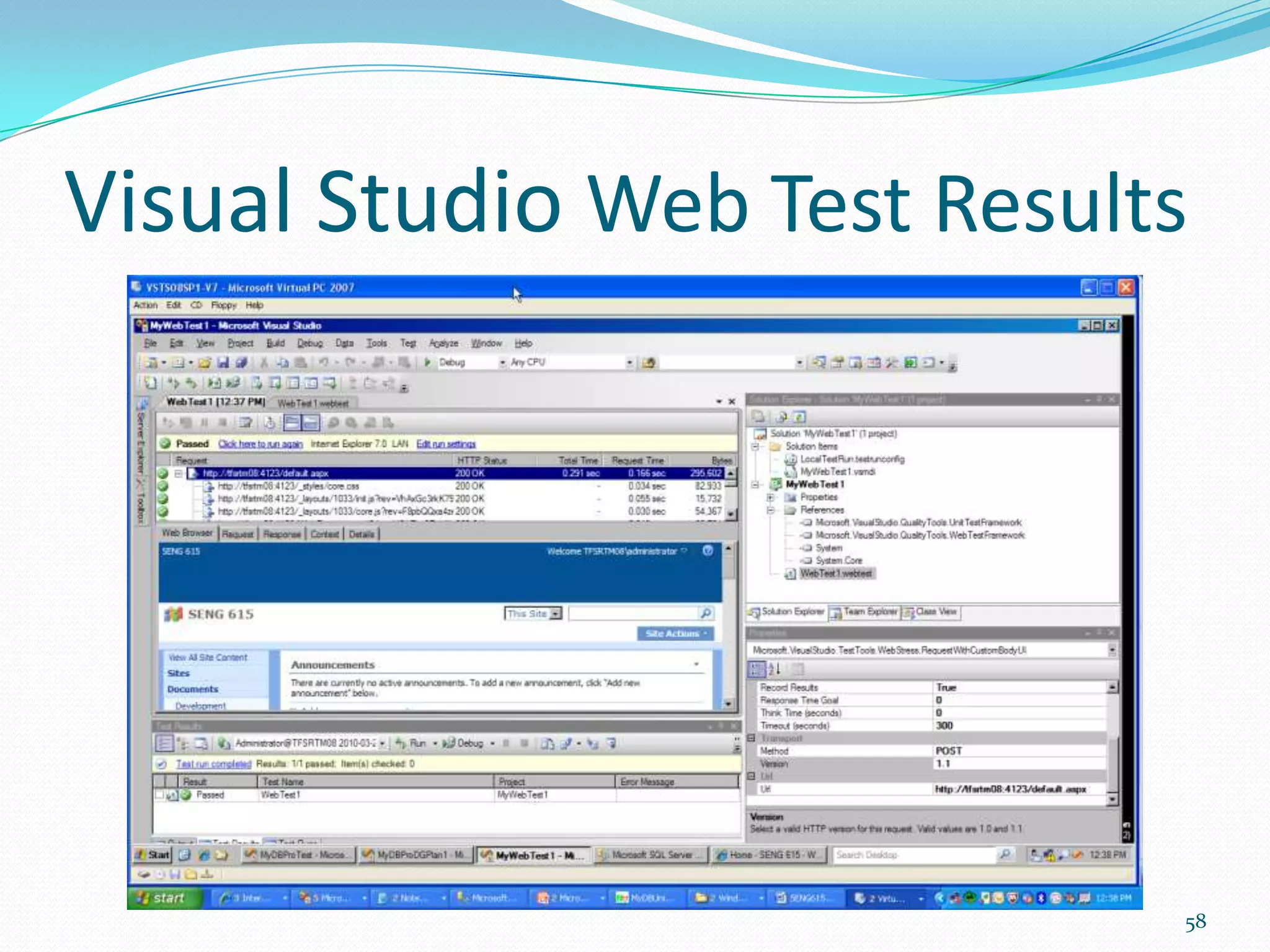1270x952 pixels.
Task: Click the Copy icon in toolbar
Action: (282, 363)
